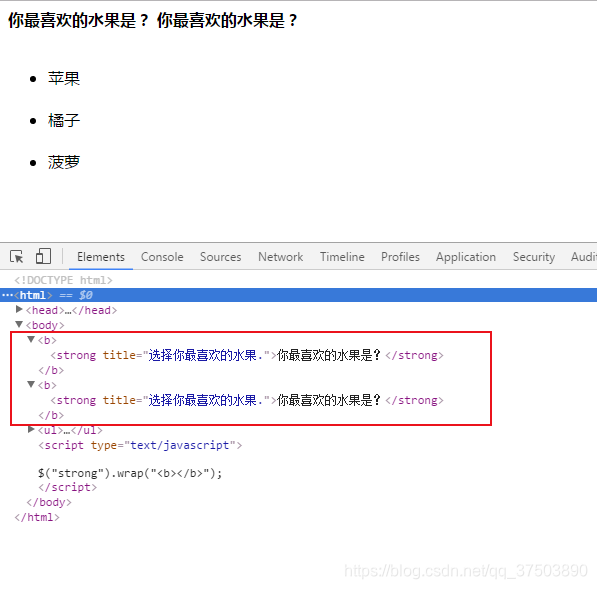The height and width of the screenshot is (589, 597).
Task: Select the first closing b tag
Action: click(51, 370)
